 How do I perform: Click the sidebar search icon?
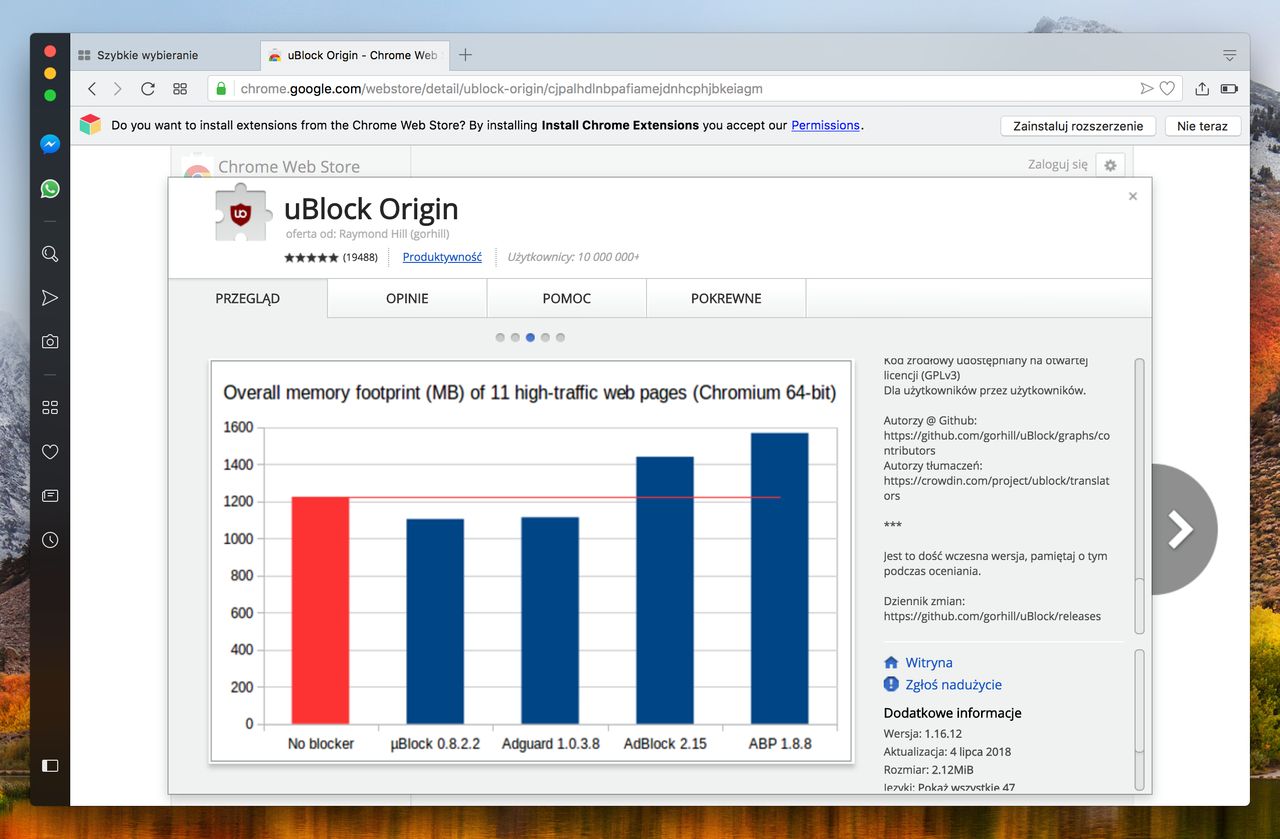pos(50,254)
